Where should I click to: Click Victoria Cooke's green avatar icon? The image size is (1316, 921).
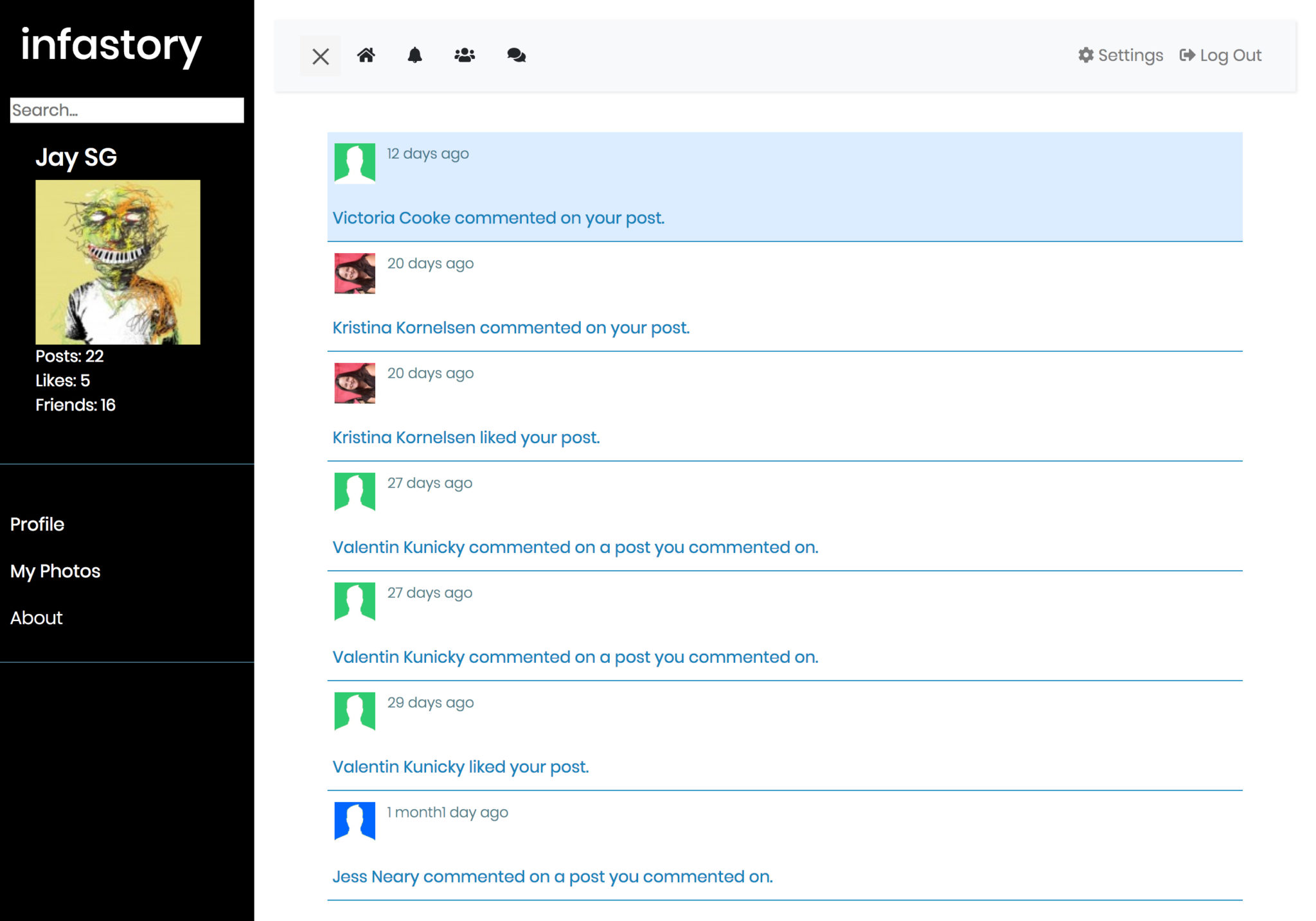[x=355, y=162]
